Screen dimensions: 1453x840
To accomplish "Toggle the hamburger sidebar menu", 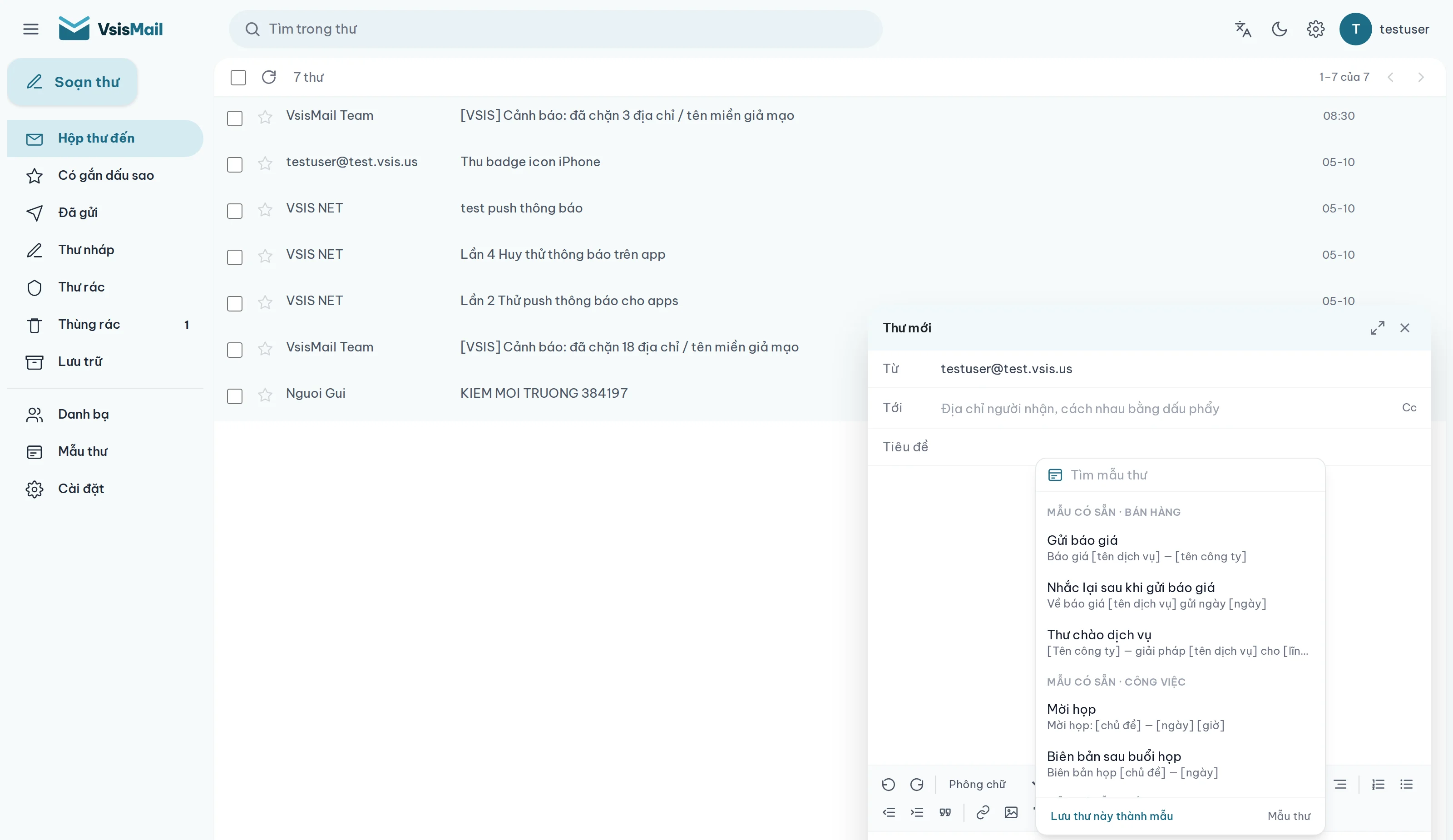I will tap(30, 29).
